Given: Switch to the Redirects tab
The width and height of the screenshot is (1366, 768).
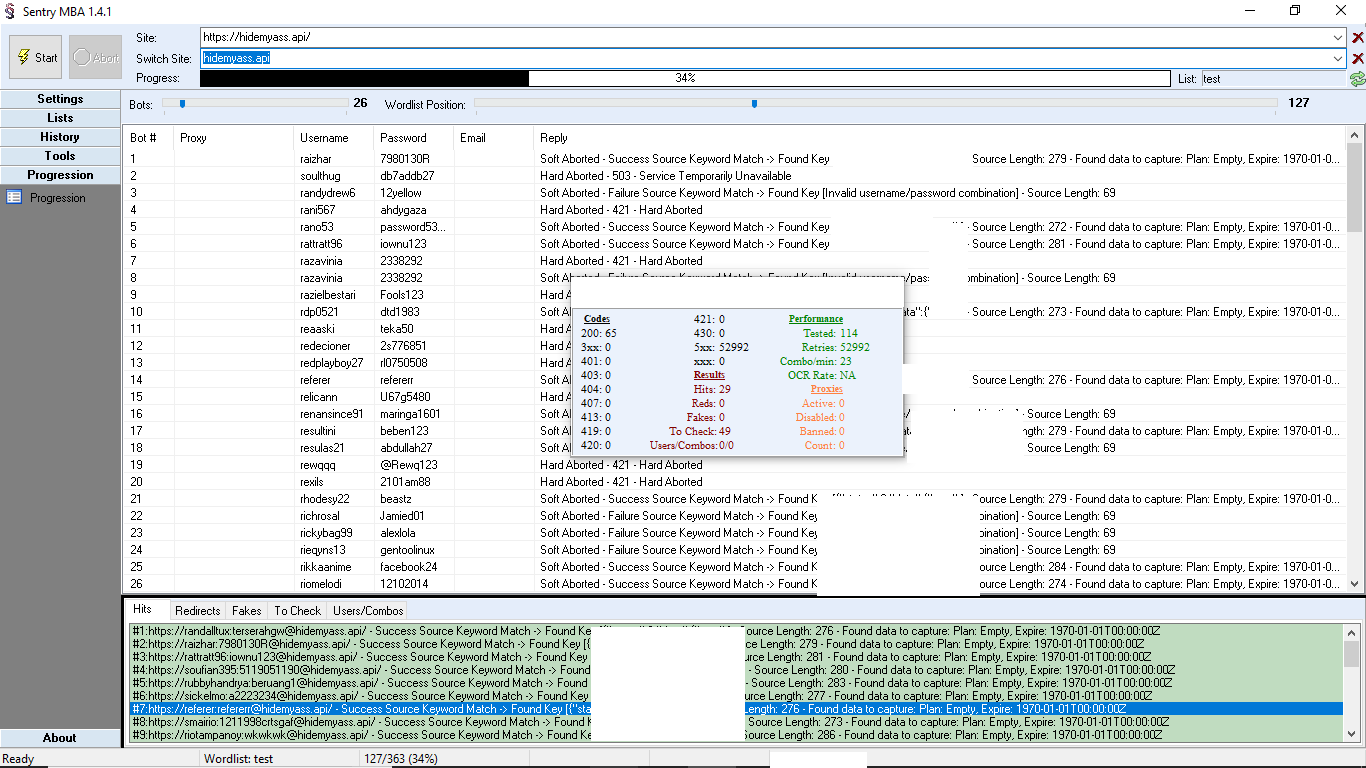Looking at the screenshot, I should tap(197, 610).
